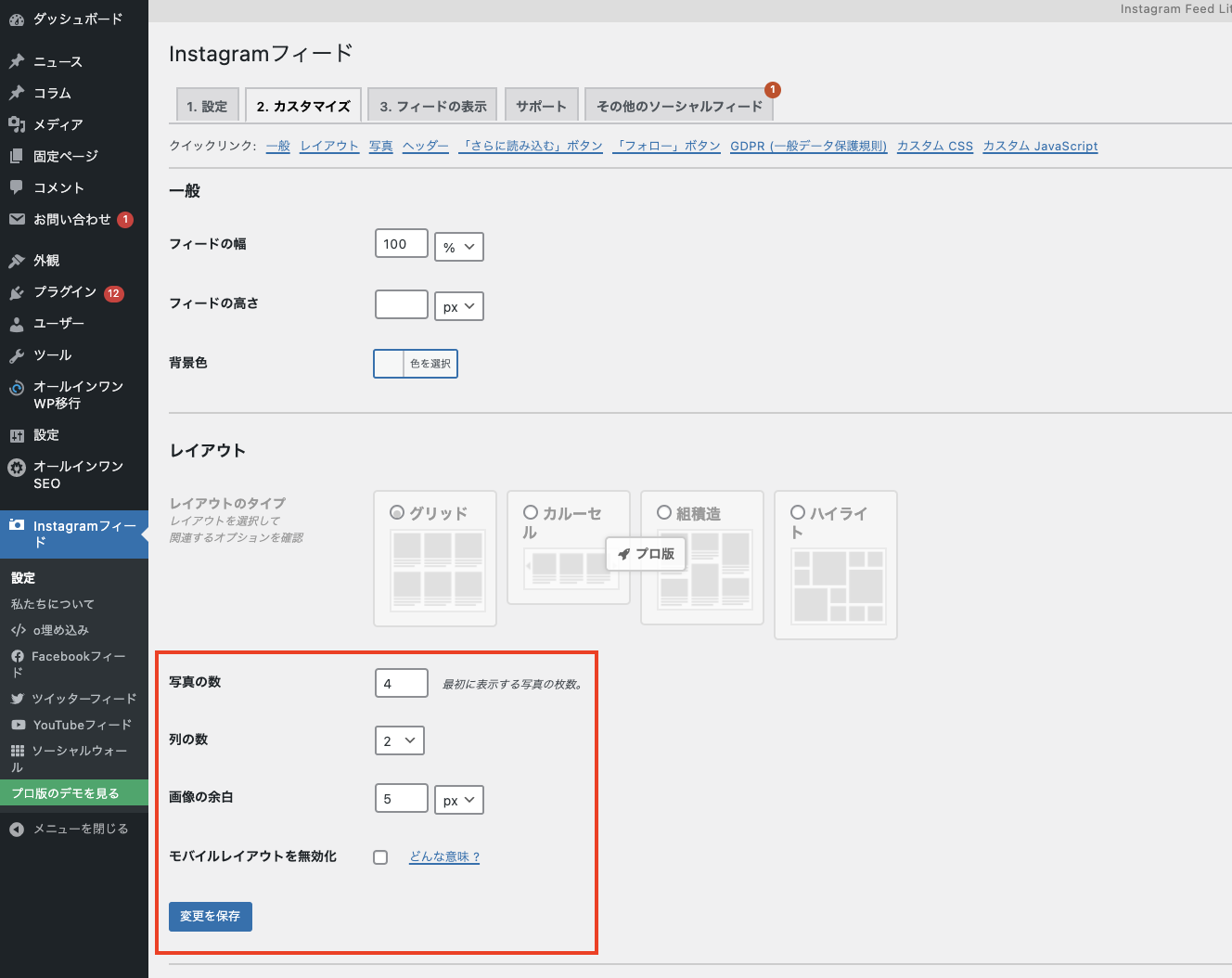Click the background color swatch box
Viewport: 1232px width, 978px height.
[x=389, y=364]
